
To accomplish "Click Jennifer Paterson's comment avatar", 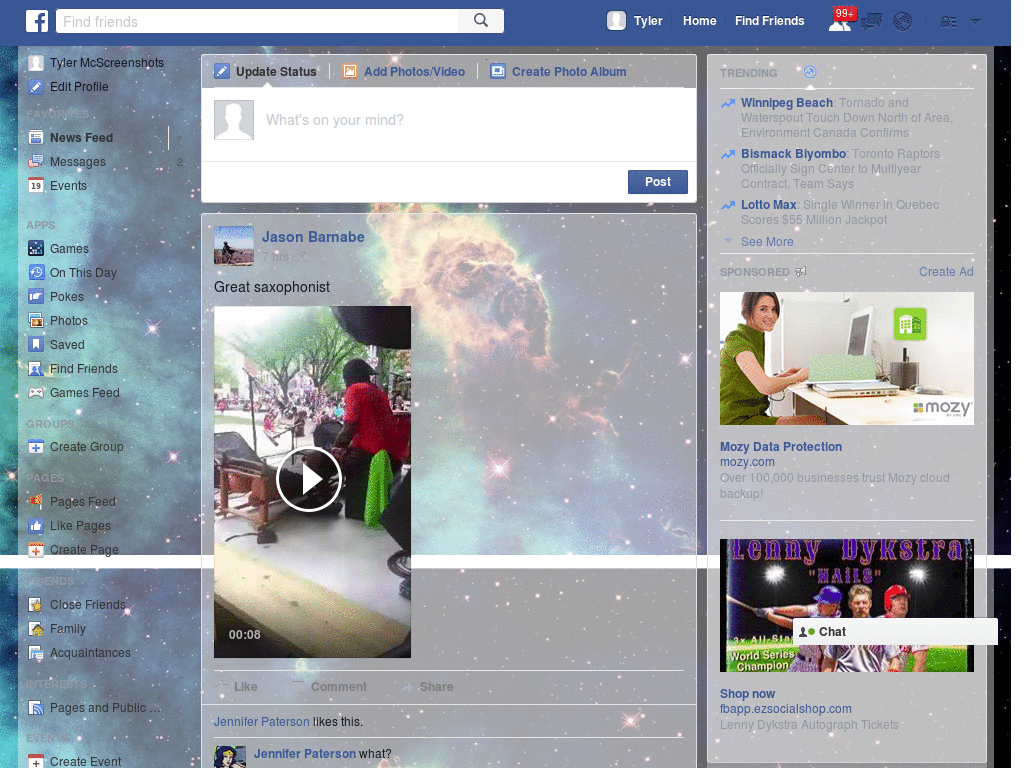I will pyautogui.click(x=230, y=757).
